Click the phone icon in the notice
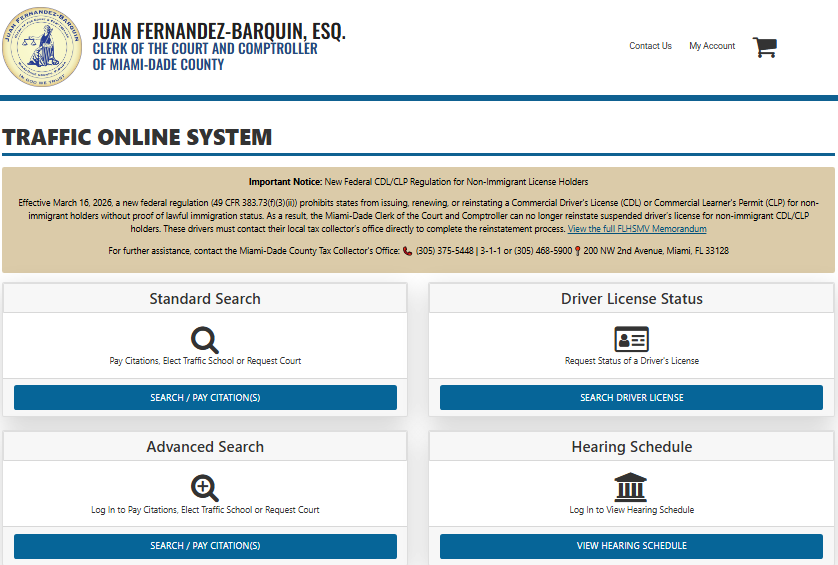The image size is (838, 565). [x=408, y=251]
